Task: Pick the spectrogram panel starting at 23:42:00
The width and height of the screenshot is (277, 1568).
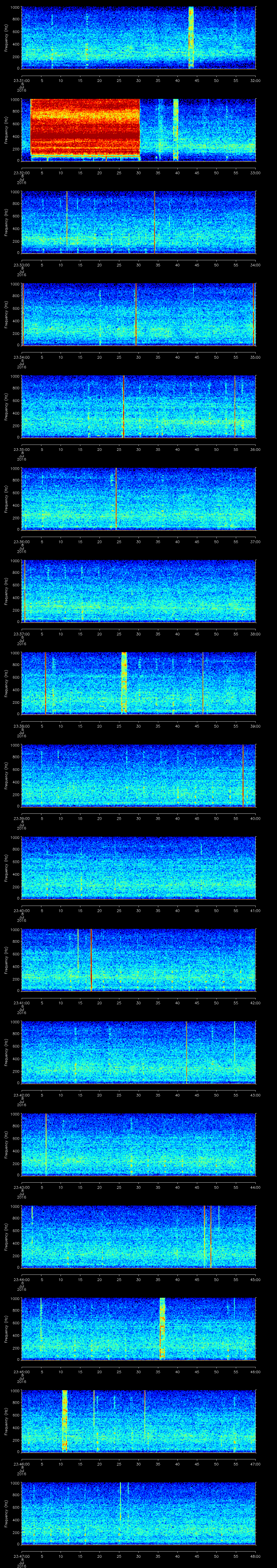Action: pyautogui.click(x=139, y=1052)
